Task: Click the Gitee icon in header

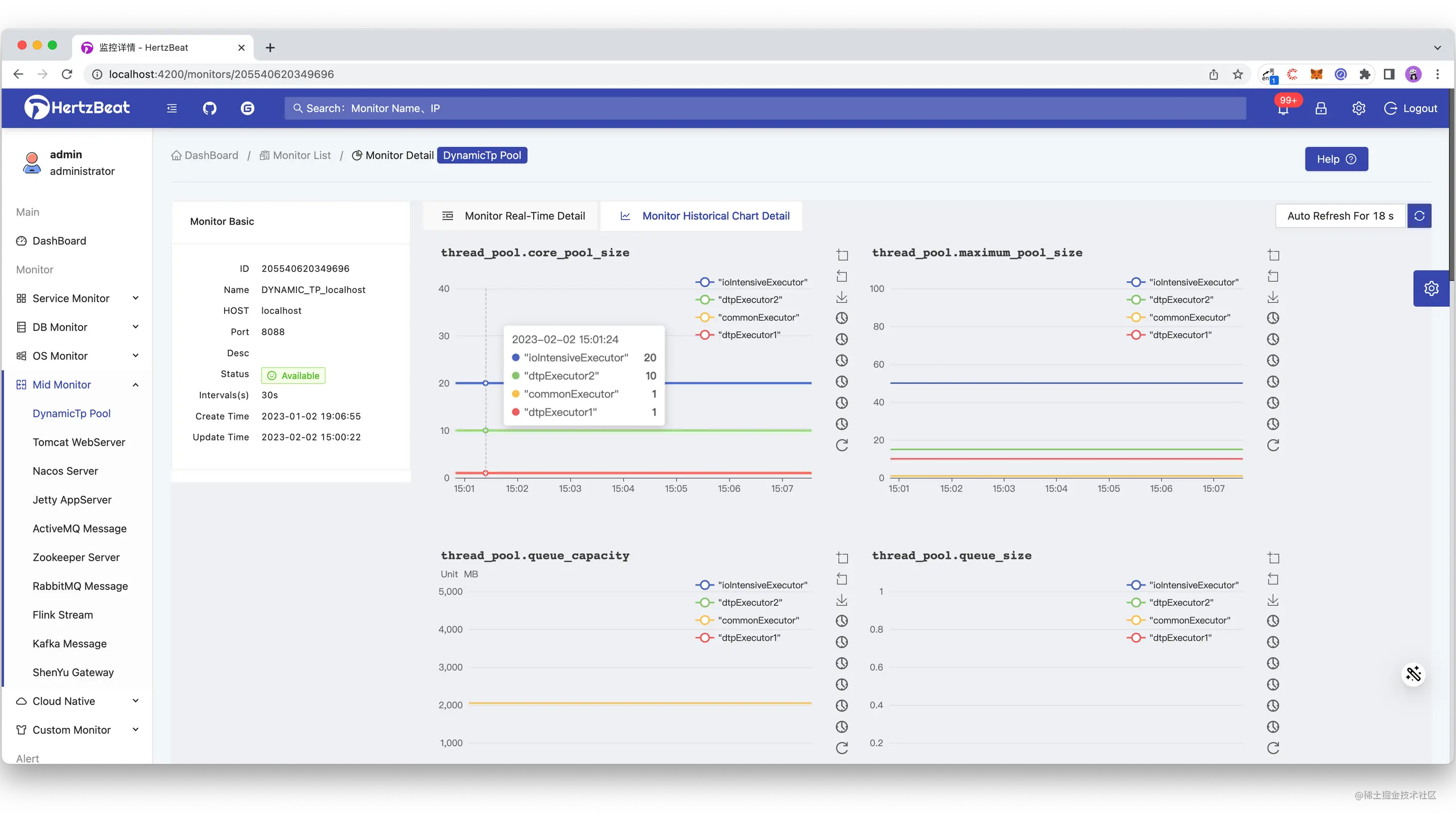Action: point(248,108)
